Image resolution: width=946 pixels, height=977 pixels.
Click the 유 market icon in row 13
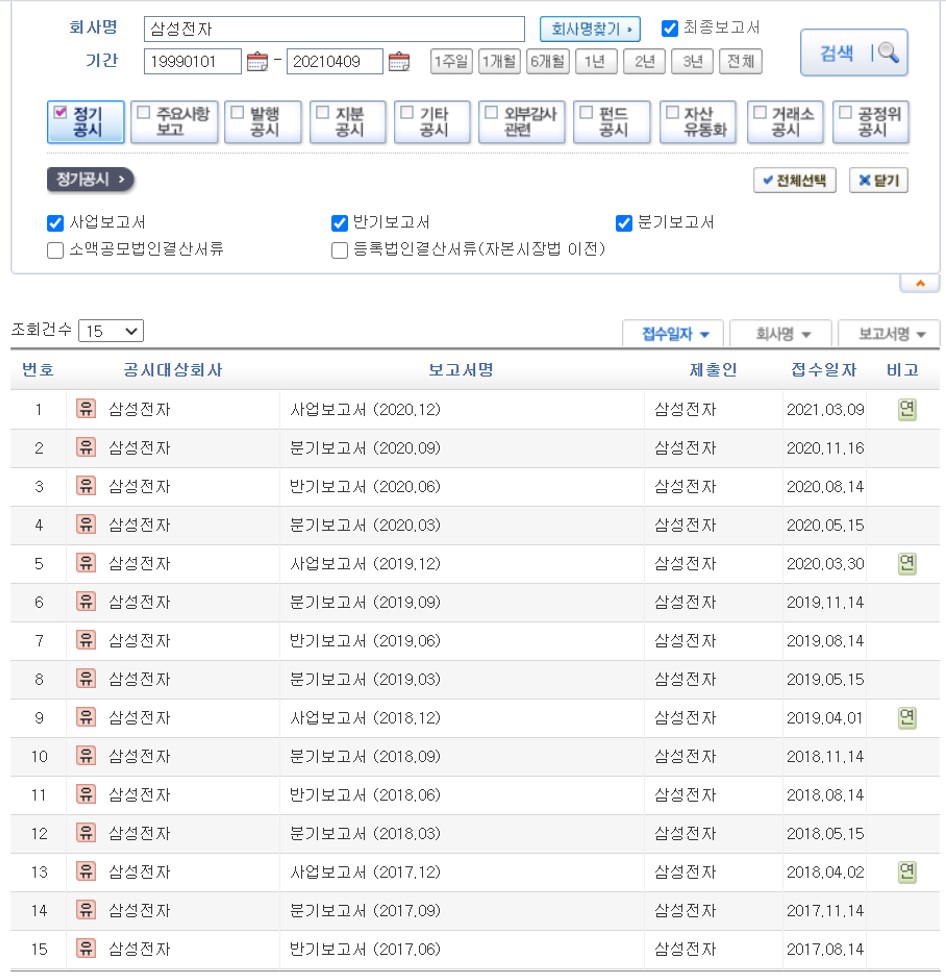point(86,872)
